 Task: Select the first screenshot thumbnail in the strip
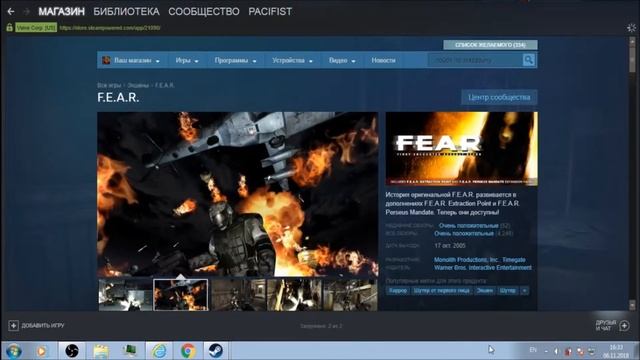pyautogui.click(x=125, y=295)
